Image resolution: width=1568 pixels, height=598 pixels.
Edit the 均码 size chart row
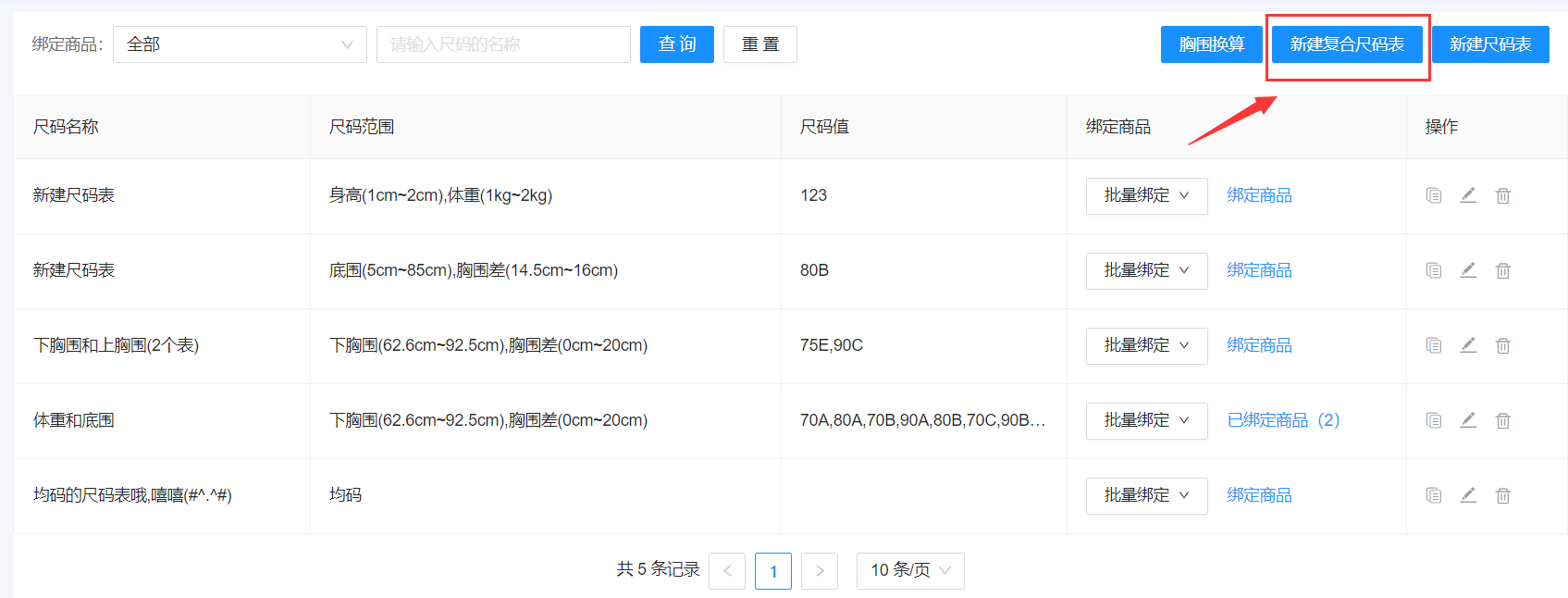[x=1468, y=495]
